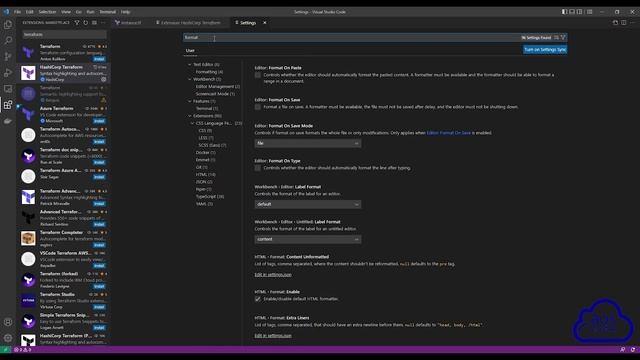The height and width of the screenshot is (360, 640).
Task: Uncheck HTML Format Enable checkbox
Action: (x=258, y=299)
